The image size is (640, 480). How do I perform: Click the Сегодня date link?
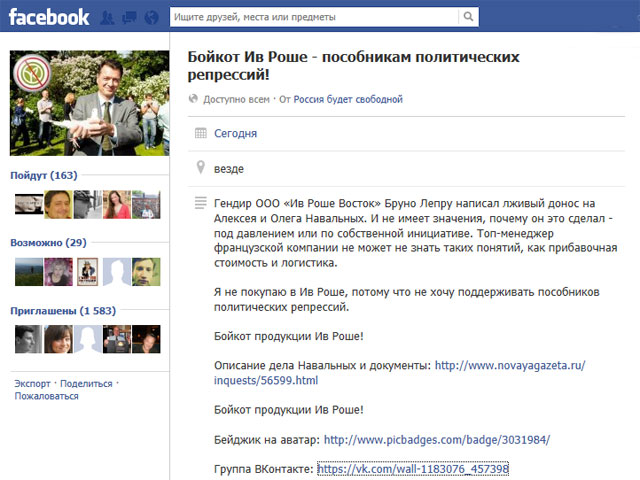click(x=235, y=133)
